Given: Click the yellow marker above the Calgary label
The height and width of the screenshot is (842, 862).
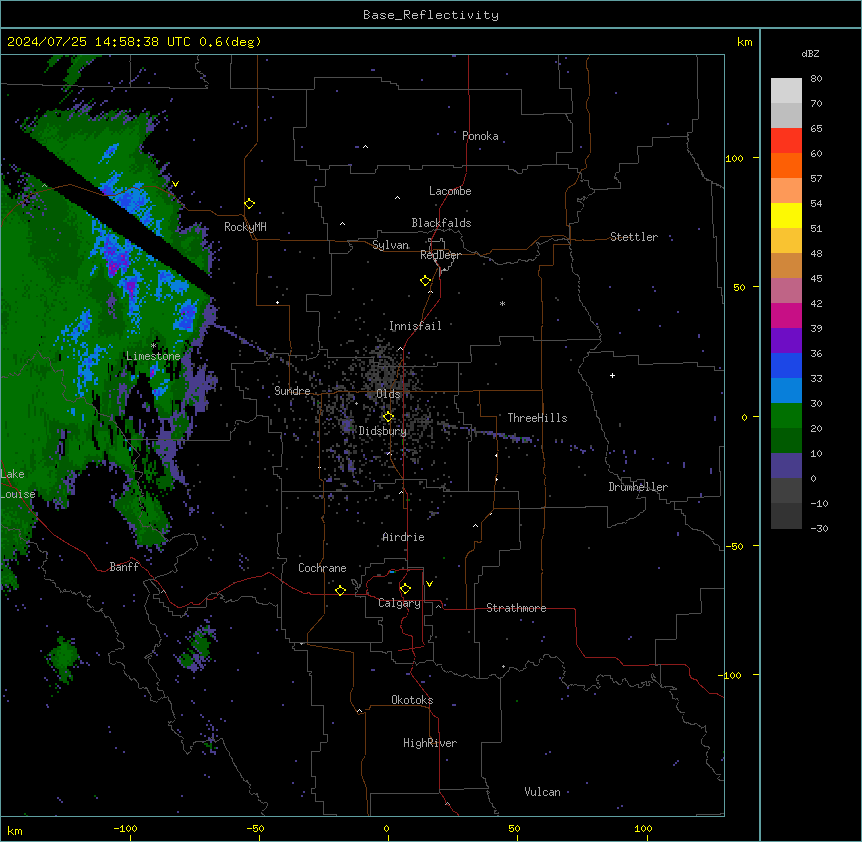Looking at the screenshot, I should (405, 589).
